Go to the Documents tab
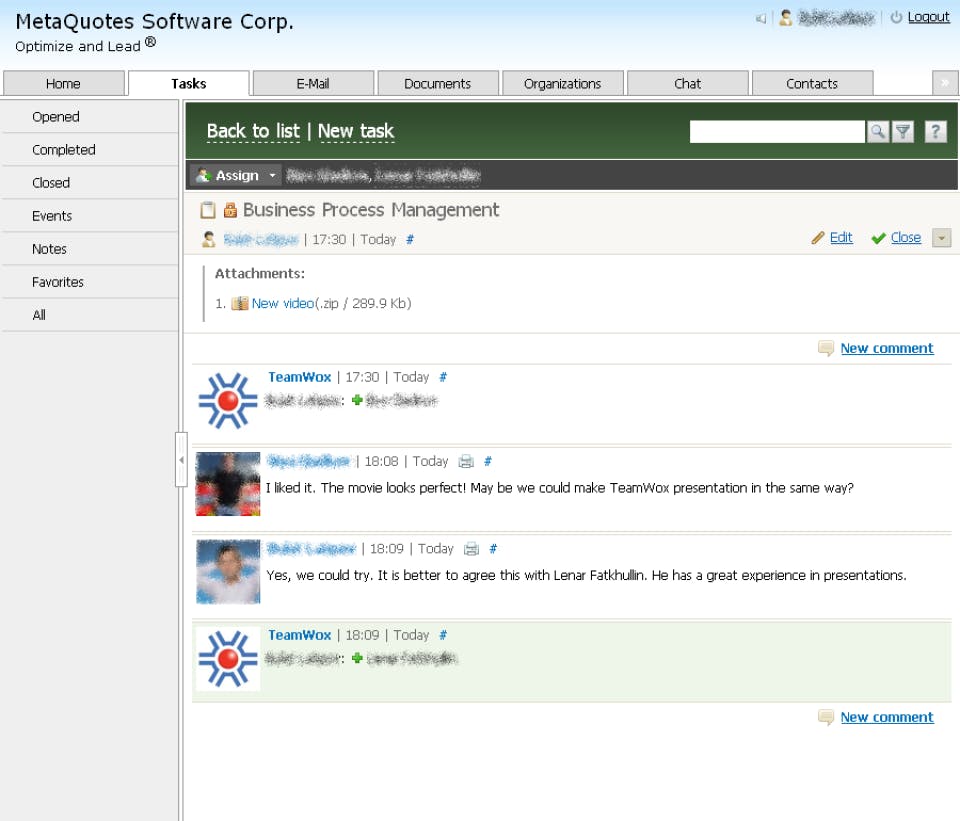This screenshot has width=960, height=821. tap(438, 84)
